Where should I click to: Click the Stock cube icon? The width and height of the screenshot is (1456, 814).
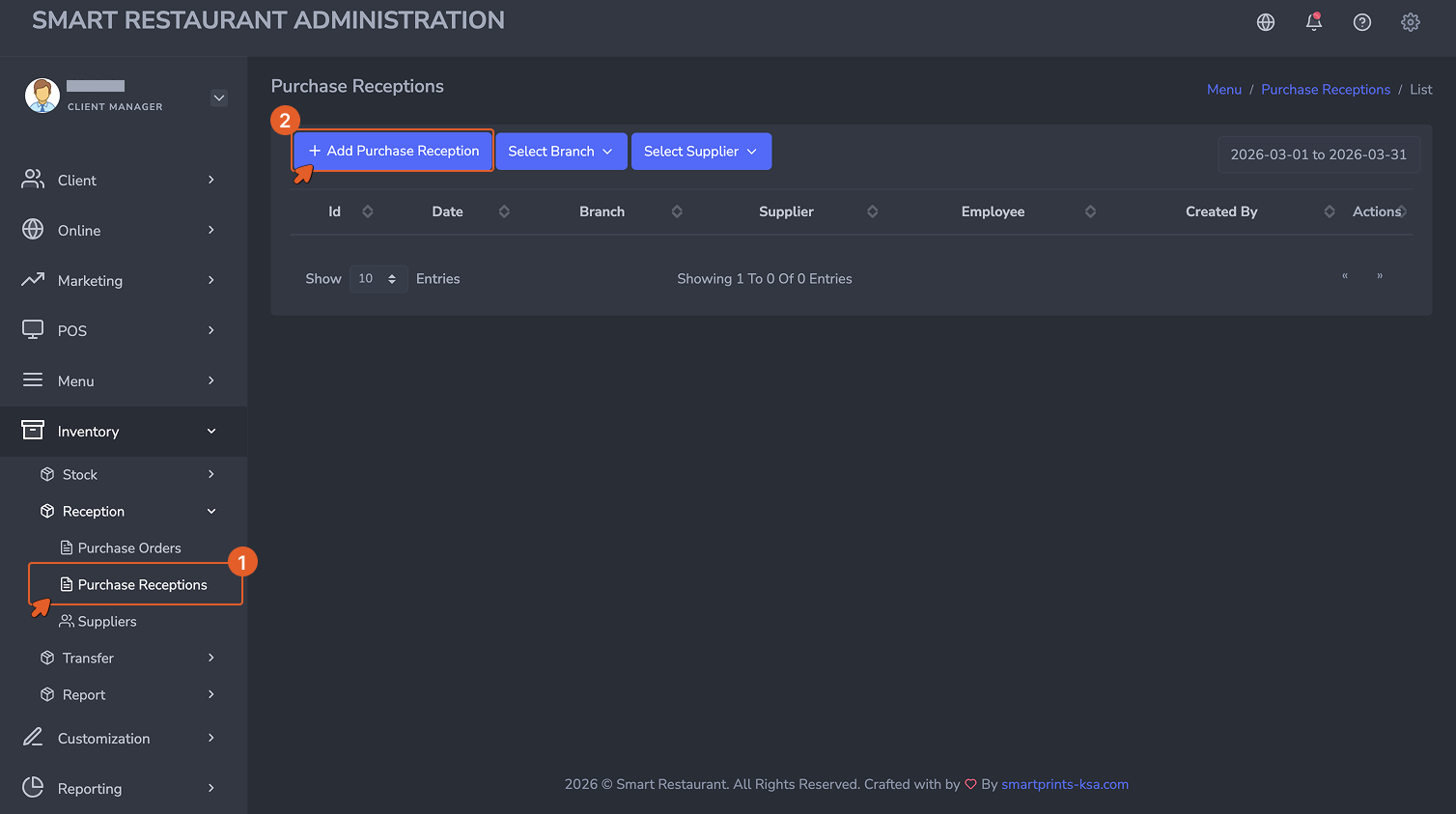[47, 474]
